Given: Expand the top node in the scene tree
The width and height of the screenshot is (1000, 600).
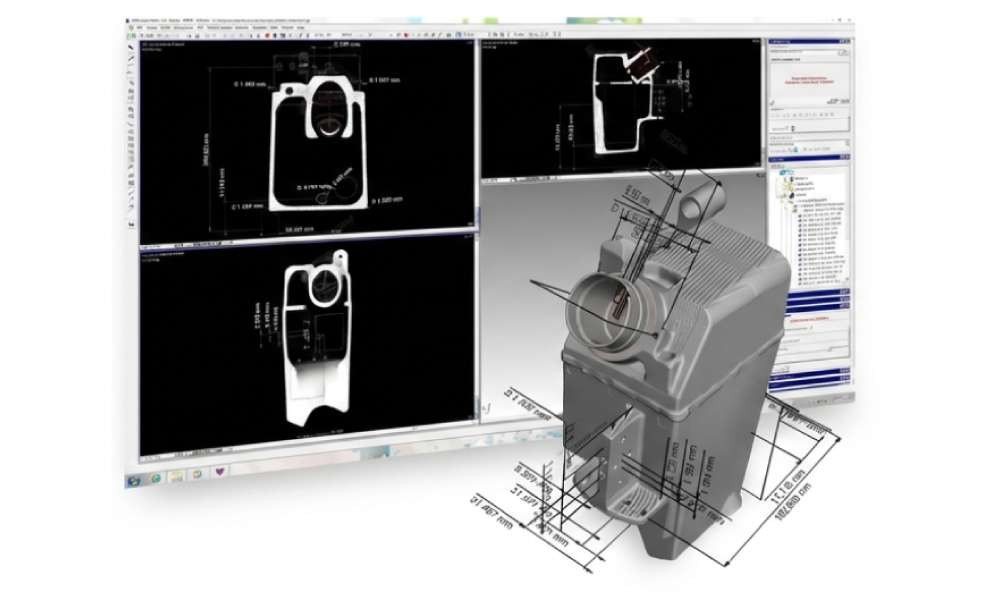Looking at the screenshot, I should [x=784, y=174].
